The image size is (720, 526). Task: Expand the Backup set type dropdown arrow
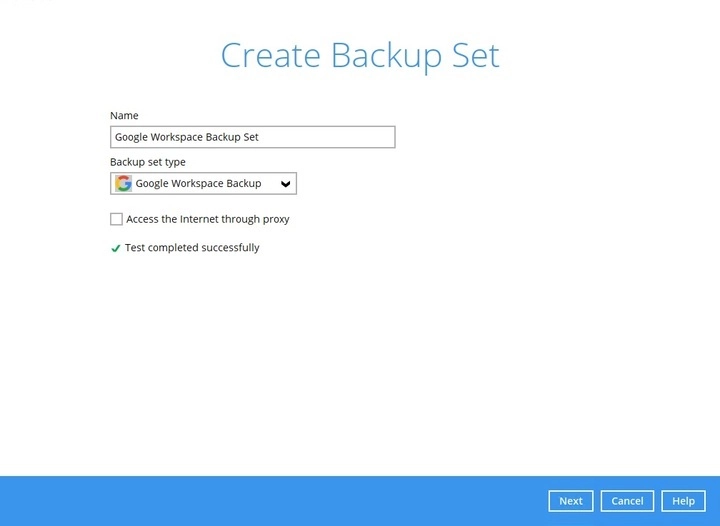285,184
